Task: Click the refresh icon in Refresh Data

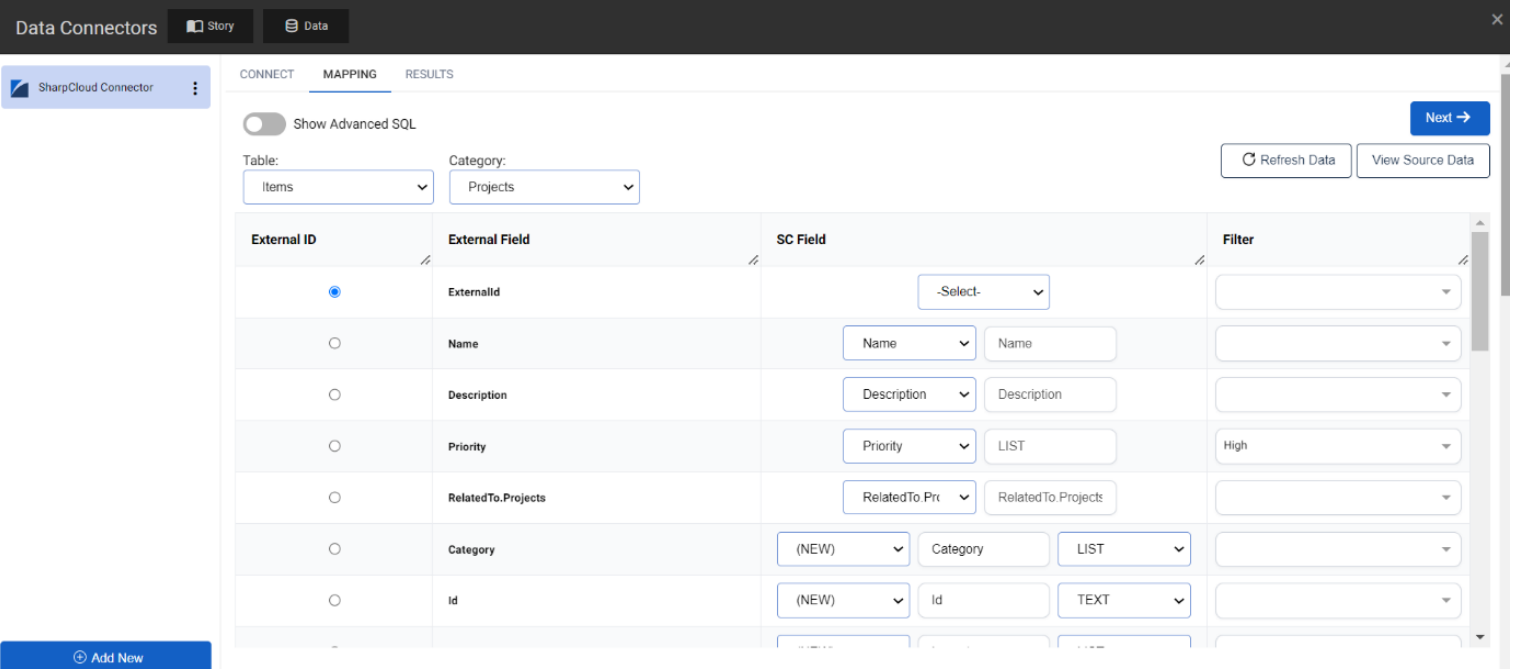Action: point(1246,160)
